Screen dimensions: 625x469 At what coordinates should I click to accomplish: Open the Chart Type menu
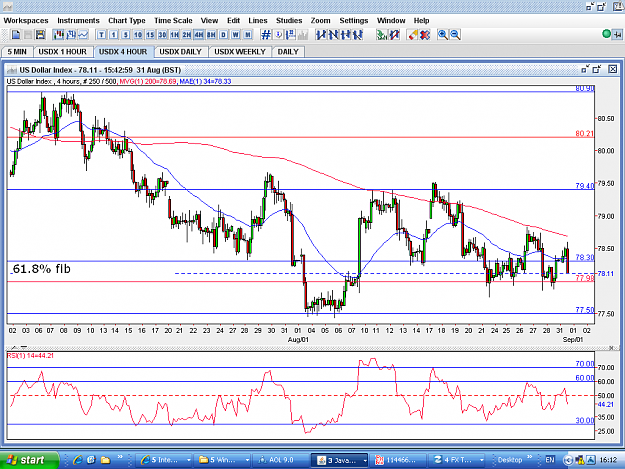127,21
